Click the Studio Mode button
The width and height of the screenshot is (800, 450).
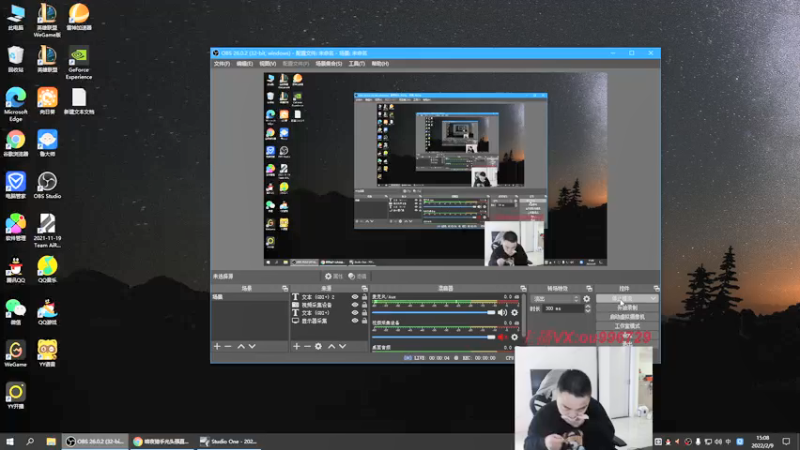tap(627, 326)
